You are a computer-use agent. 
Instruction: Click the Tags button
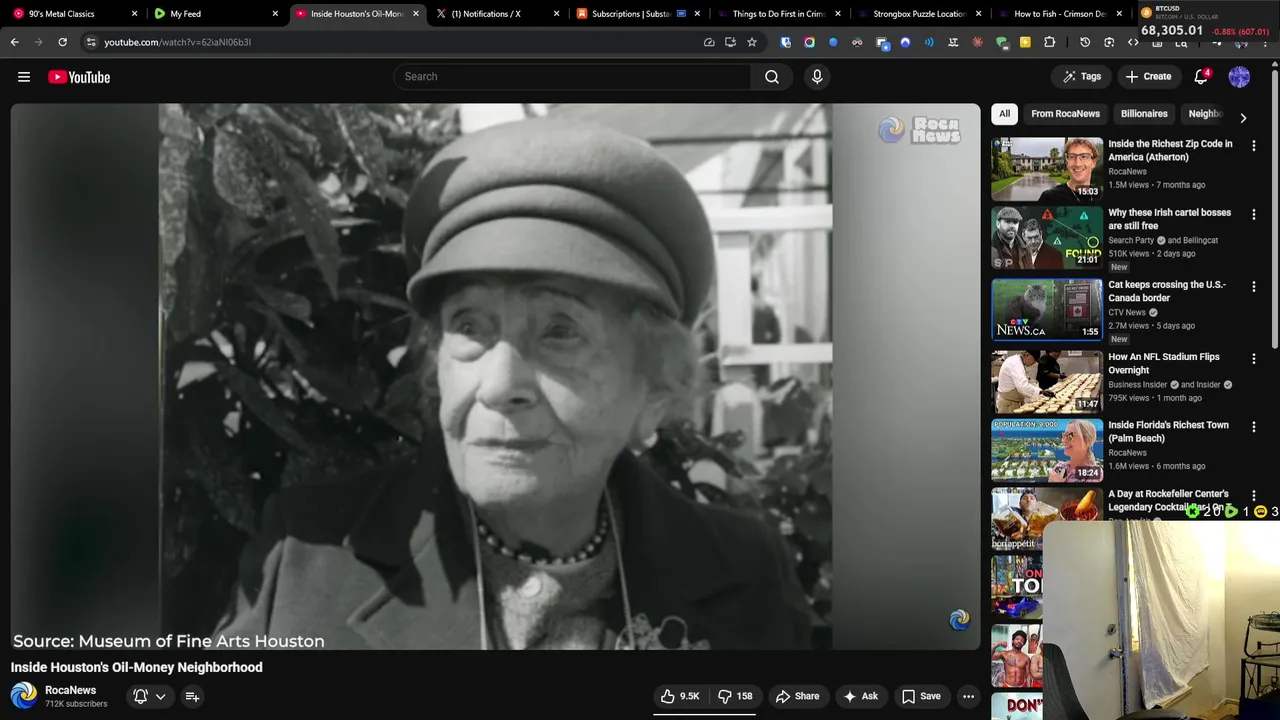tap(1081, 77)
